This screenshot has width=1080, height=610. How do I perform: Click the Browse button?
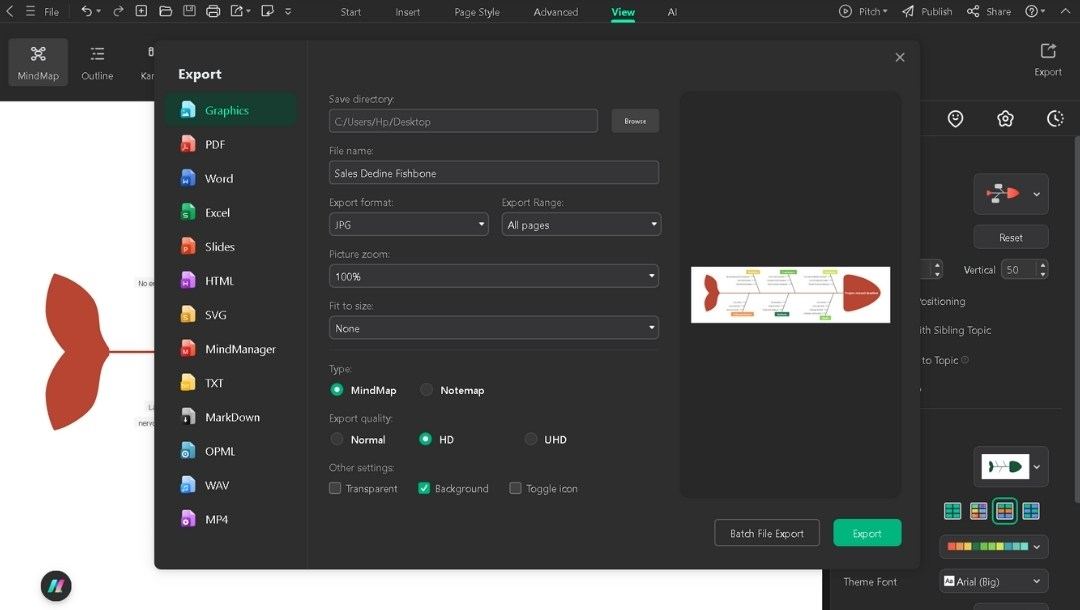pos(635,121)
